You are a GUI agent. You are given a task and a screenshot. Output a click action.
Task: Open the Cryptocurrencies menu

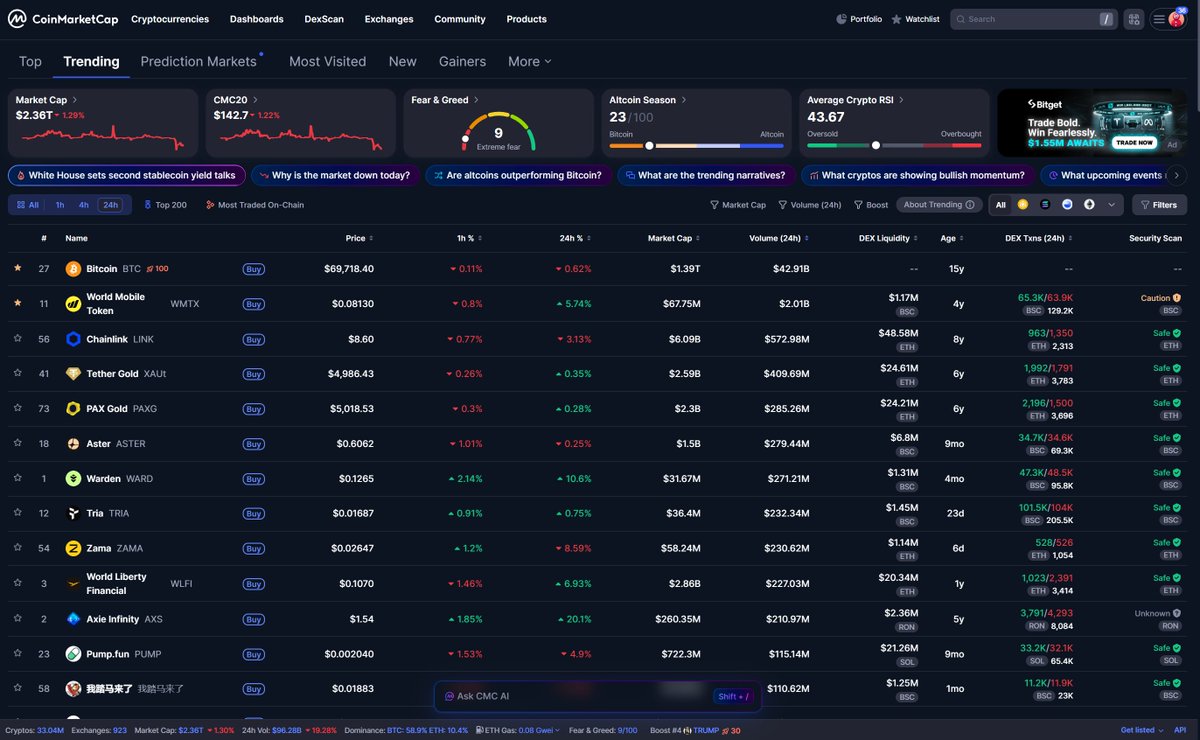tap(170, 19)
